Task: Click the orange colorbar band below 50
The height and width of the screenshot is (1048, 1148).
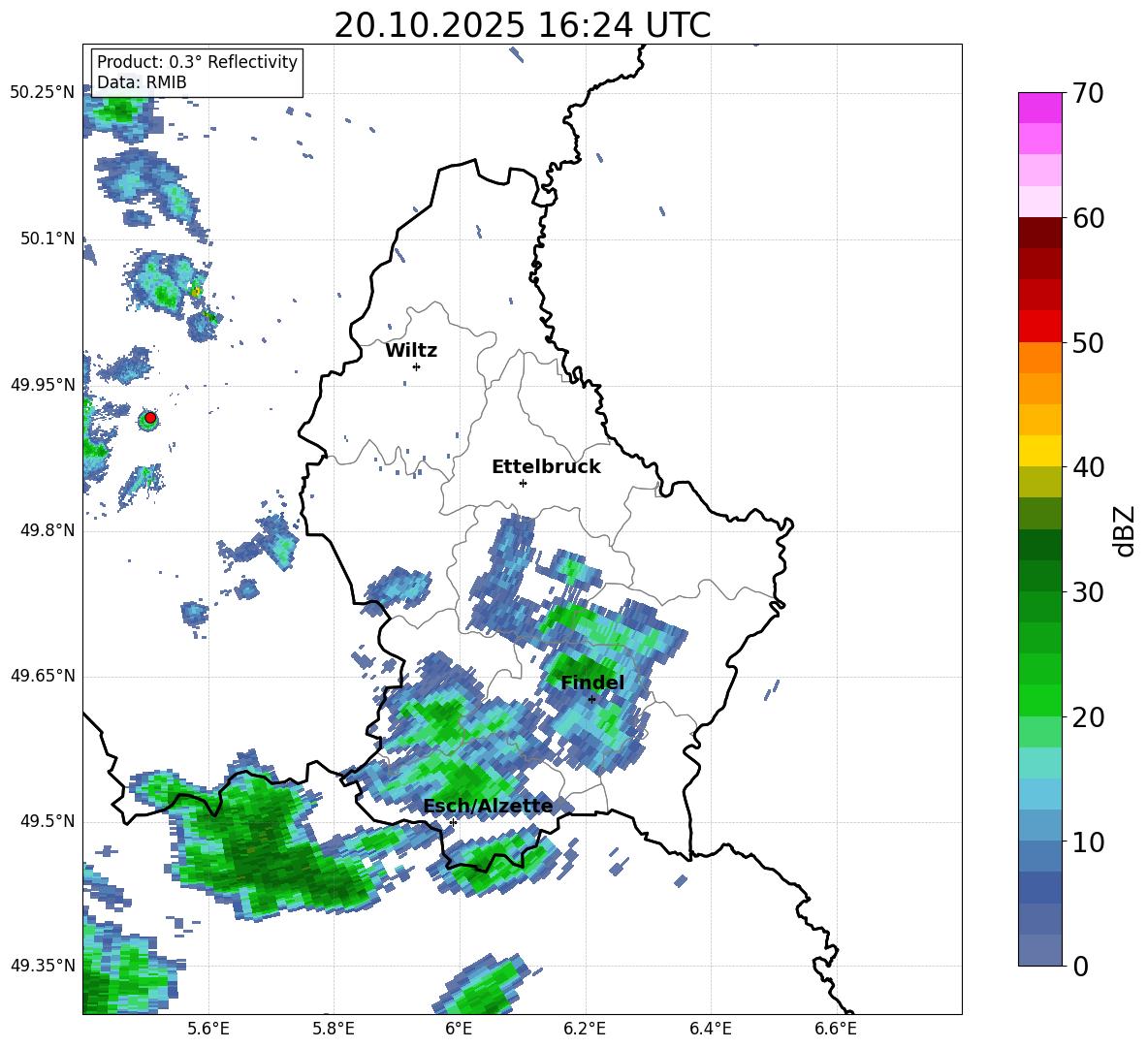Action: tap(1040, 358)
